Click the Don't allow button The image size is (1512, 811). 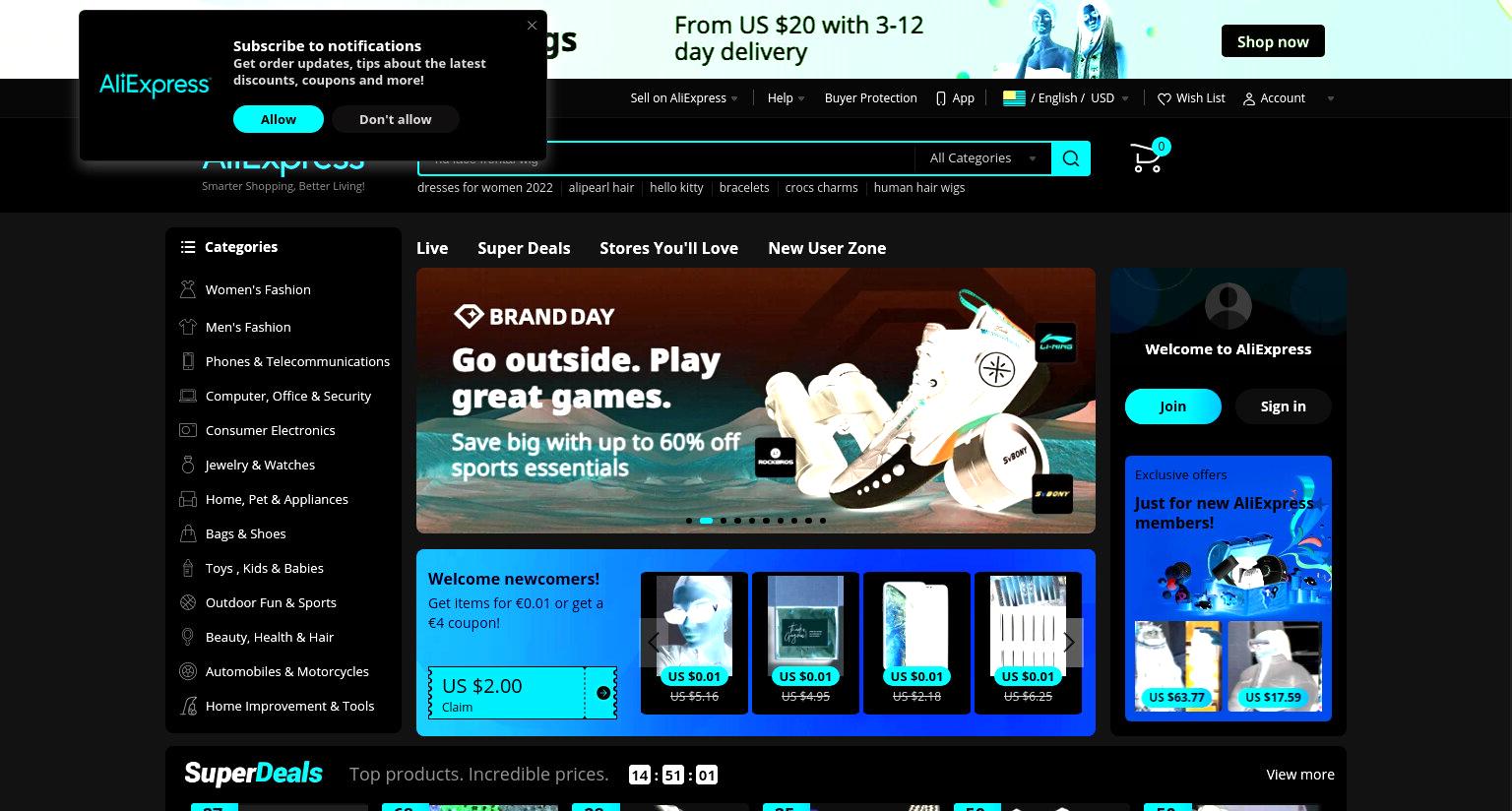pyautogui.click(x=395, y=119)
